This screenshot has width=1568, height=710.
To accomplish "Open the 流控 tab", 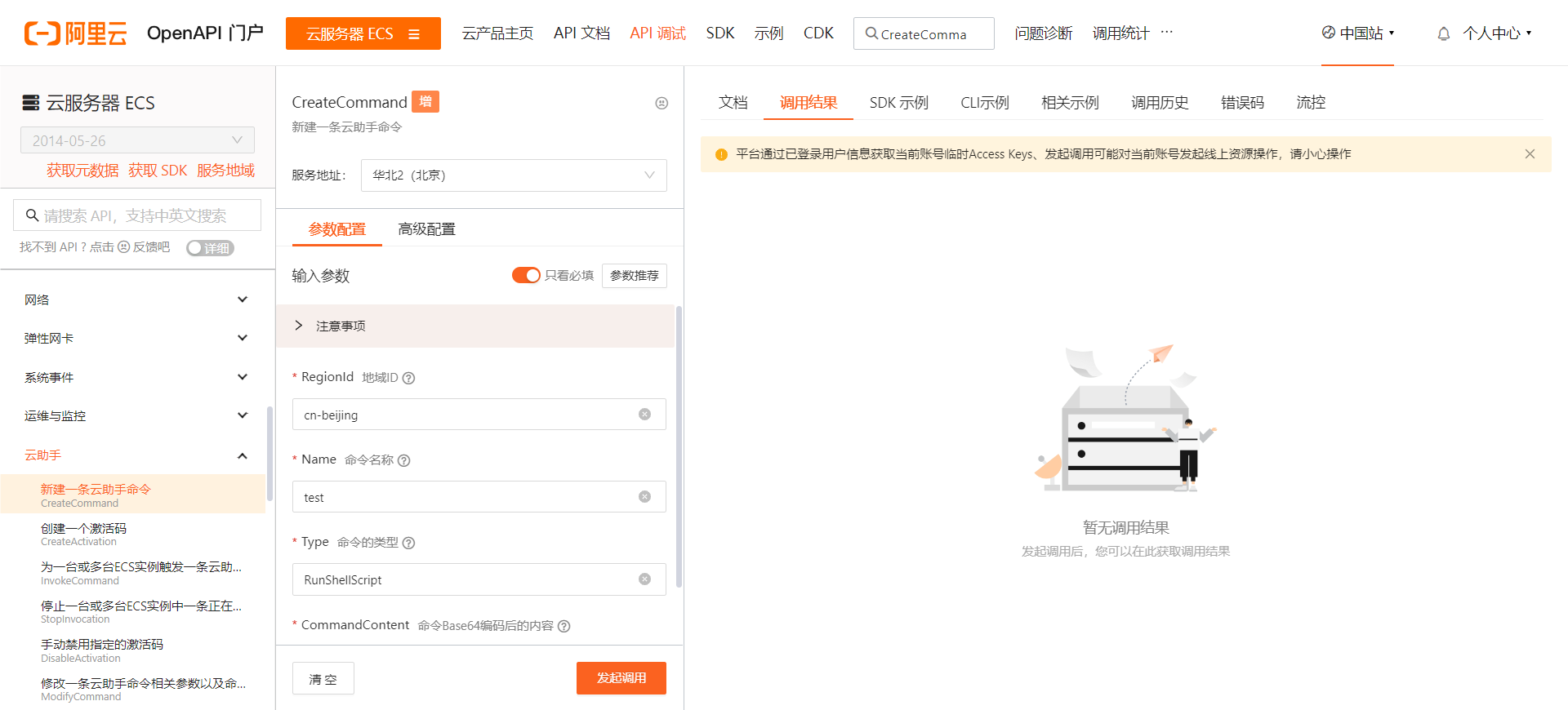I will click(1311, 102).
